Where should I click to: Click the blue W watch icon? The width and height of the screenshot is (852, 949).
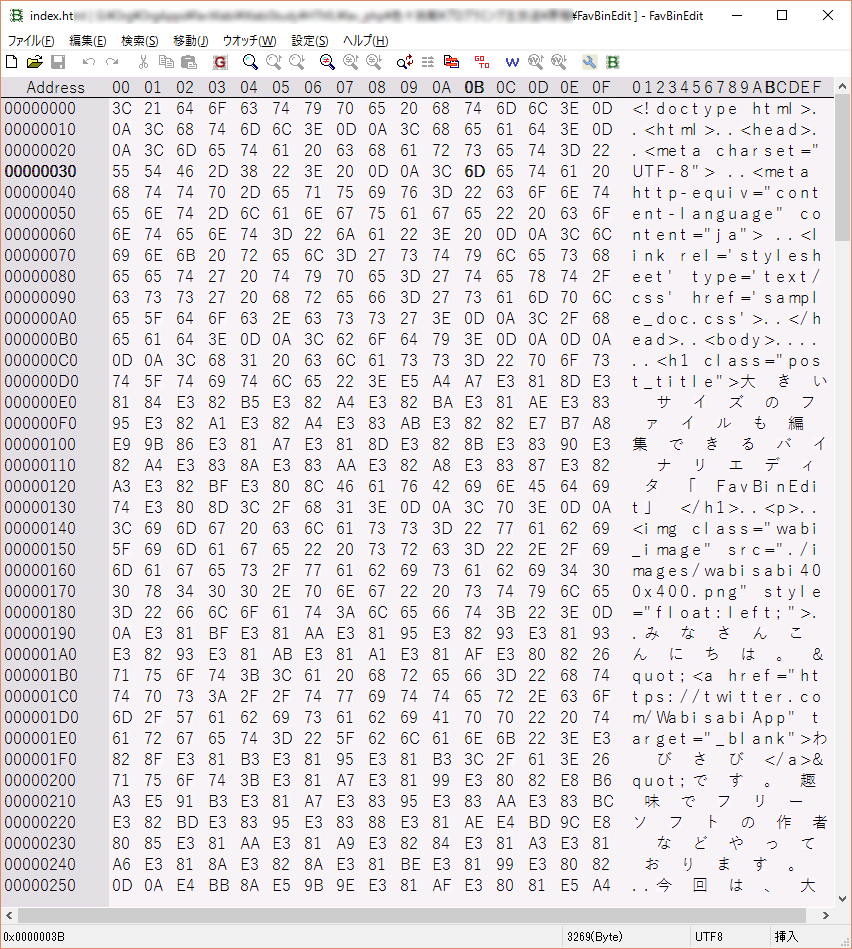click(x=512, y=62)
